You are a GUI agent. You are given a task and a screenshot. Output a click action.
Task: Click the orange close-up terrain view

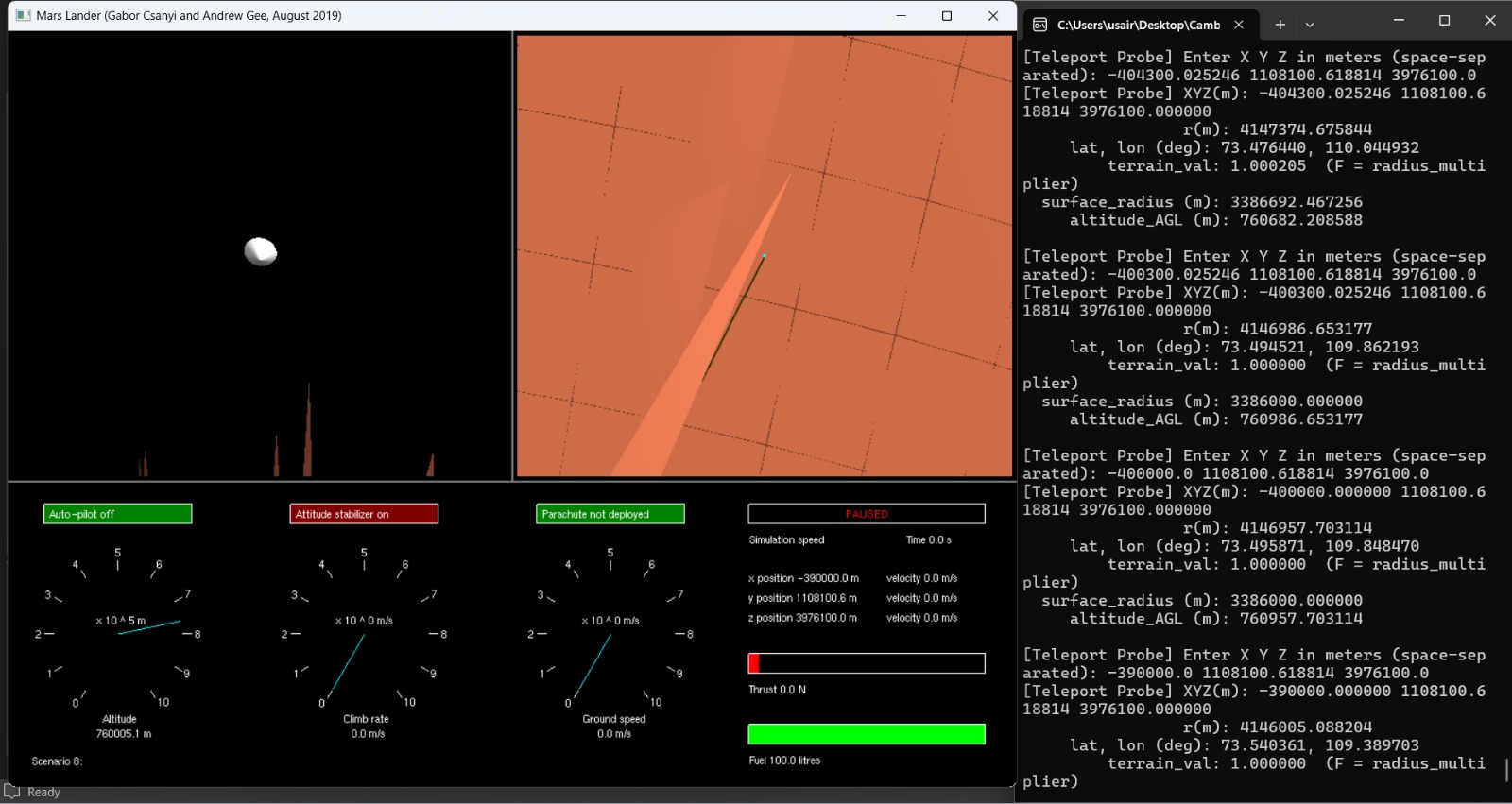point(765,256)
